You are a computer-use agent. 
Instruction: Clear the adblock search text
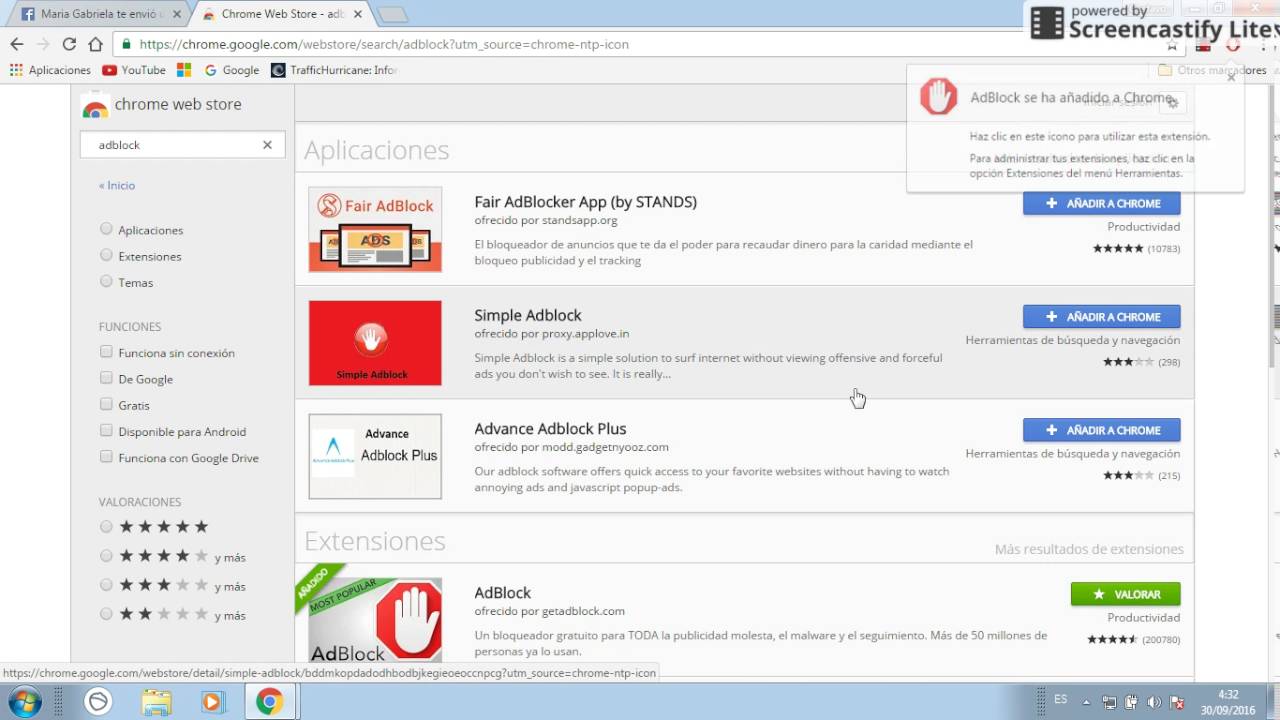click(x=267, y=145)
